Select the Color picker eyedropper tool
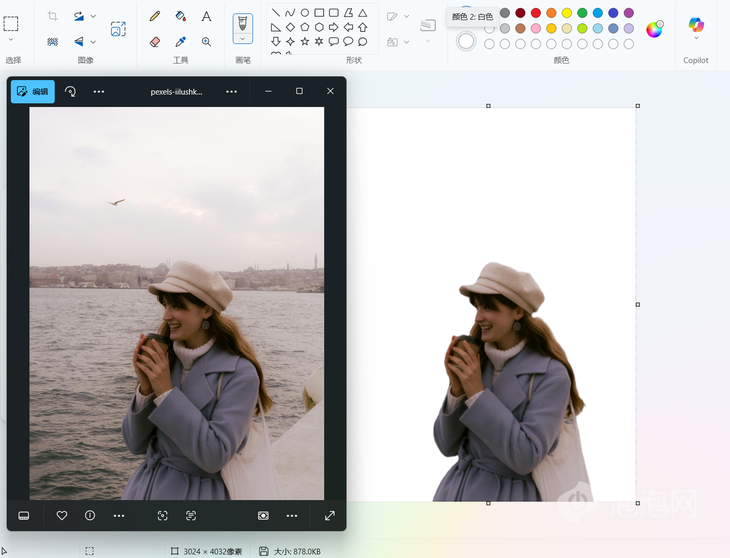730x558 pixels. click(180, 42)
